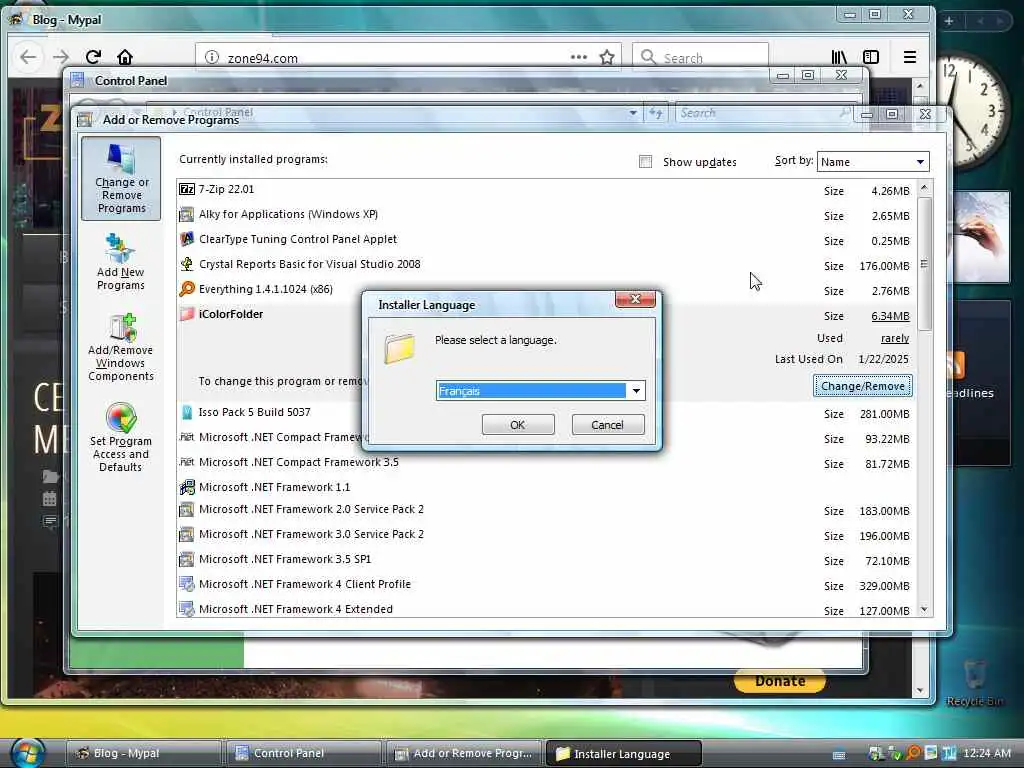Click the 'rarely' usage link
Viewport: 1024px width, 768px height.
click(895, 338)
